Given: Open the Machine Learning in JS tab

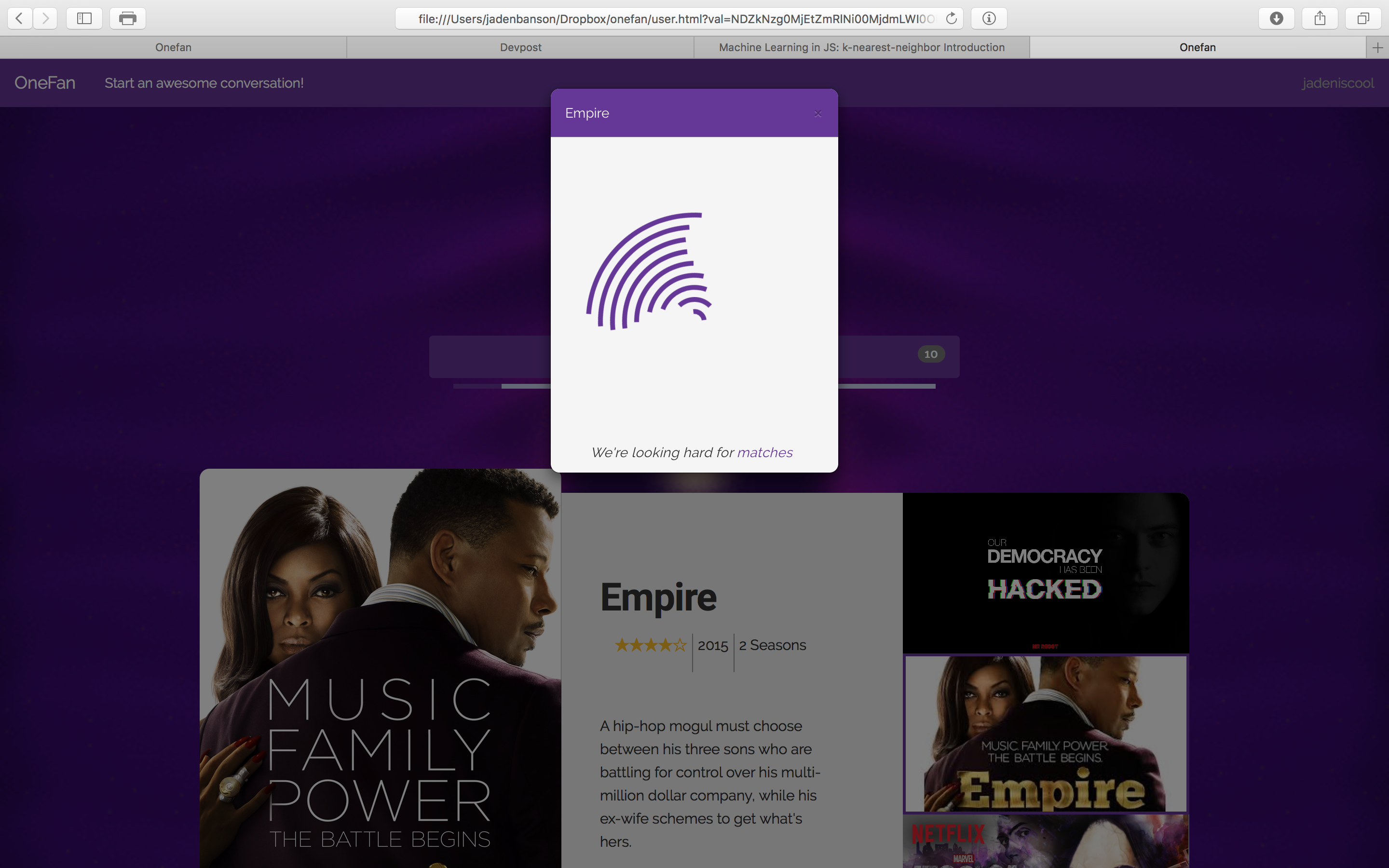Looking at the screenshot, I should pos(861,48).
